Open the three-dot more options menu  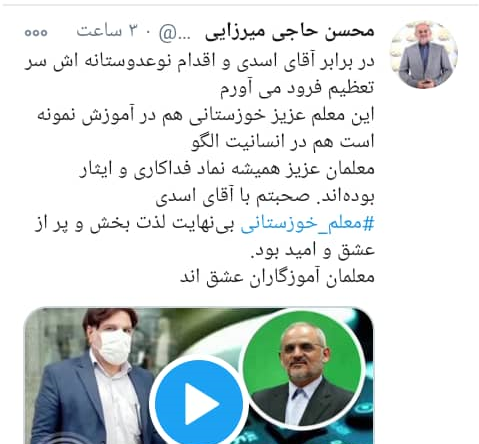click(x=36, y=32)
